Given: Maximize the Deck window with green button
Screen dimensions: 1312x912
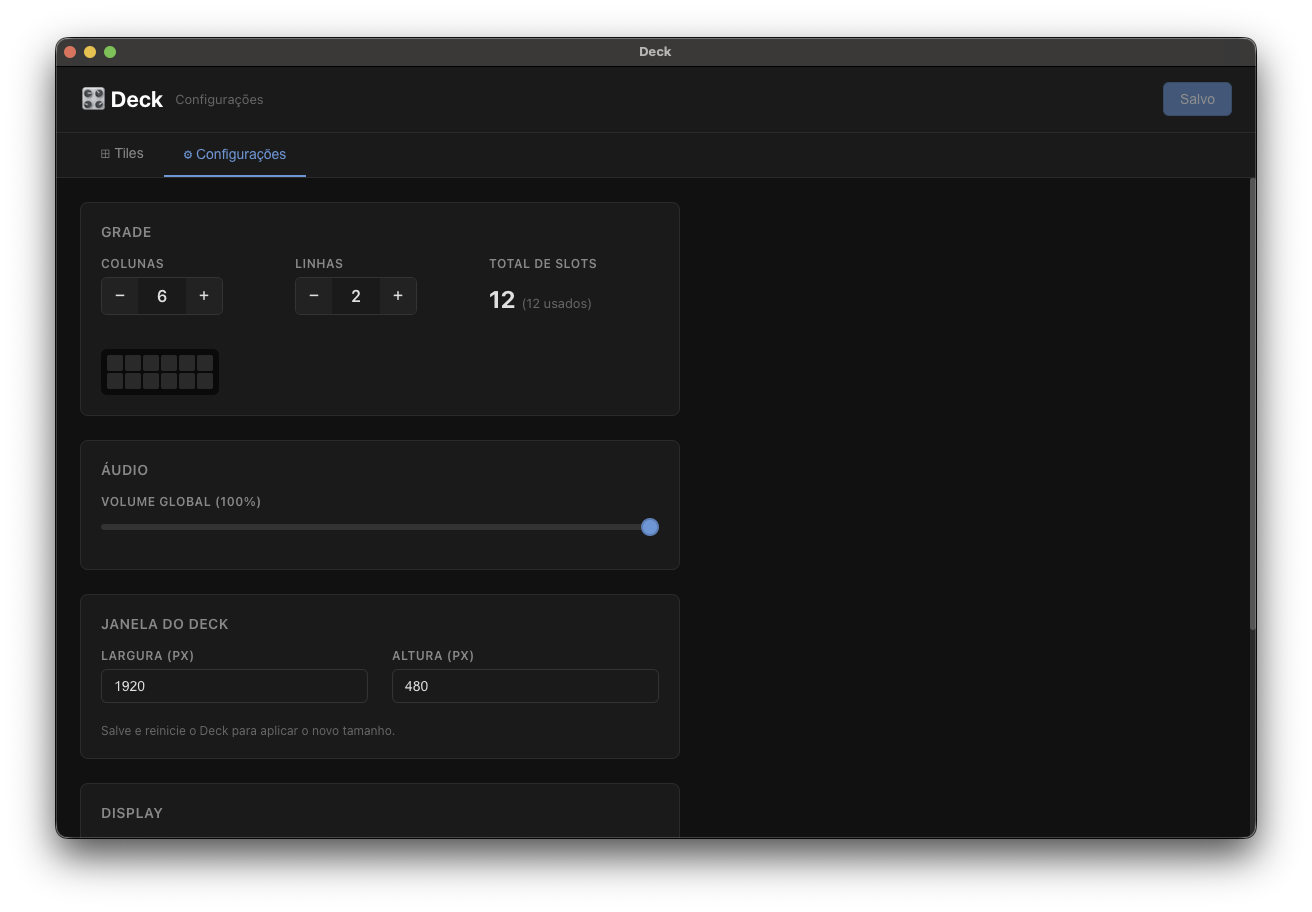Looking at the screenshot, I should click(110, 52).
